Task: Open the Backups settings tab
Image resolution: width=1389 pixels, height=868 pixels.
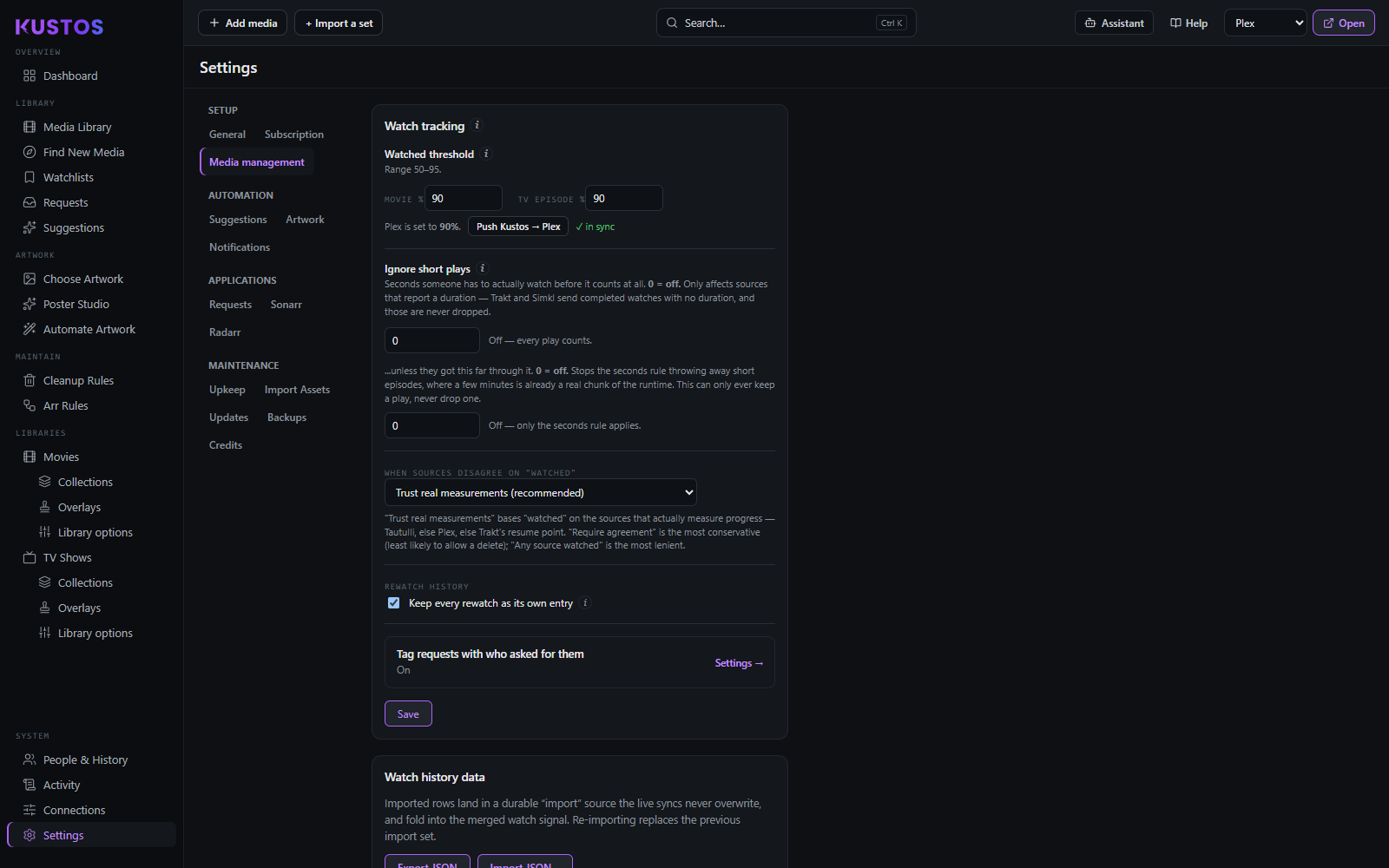Action: (287, 418)
